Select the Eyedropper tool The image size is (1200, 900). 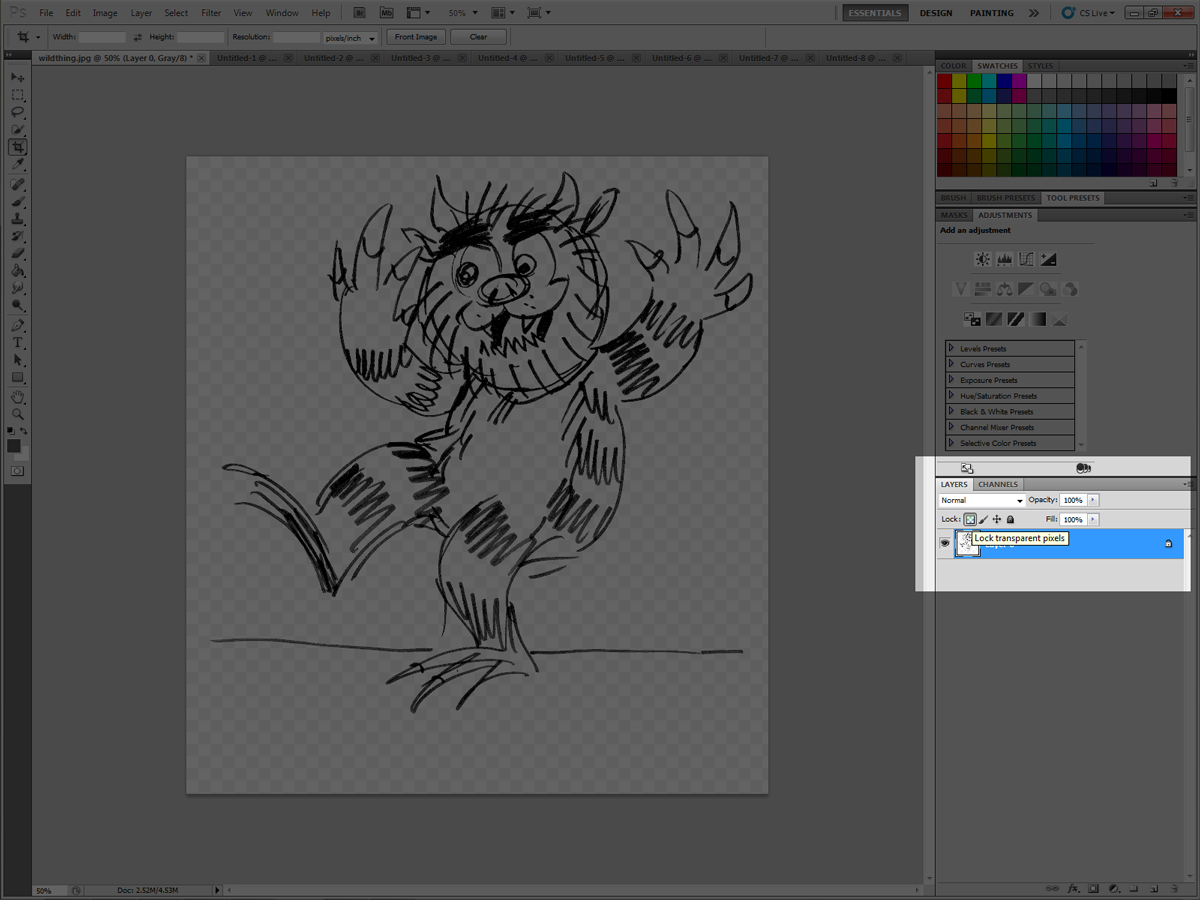pyautogui.click(x=18, y=165)
